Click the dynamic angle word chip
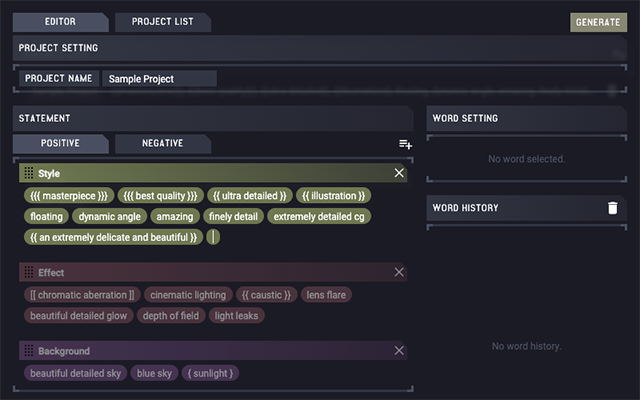Image resolution: width=640 pixels, height=400 pixels. [x=109, y=216]
